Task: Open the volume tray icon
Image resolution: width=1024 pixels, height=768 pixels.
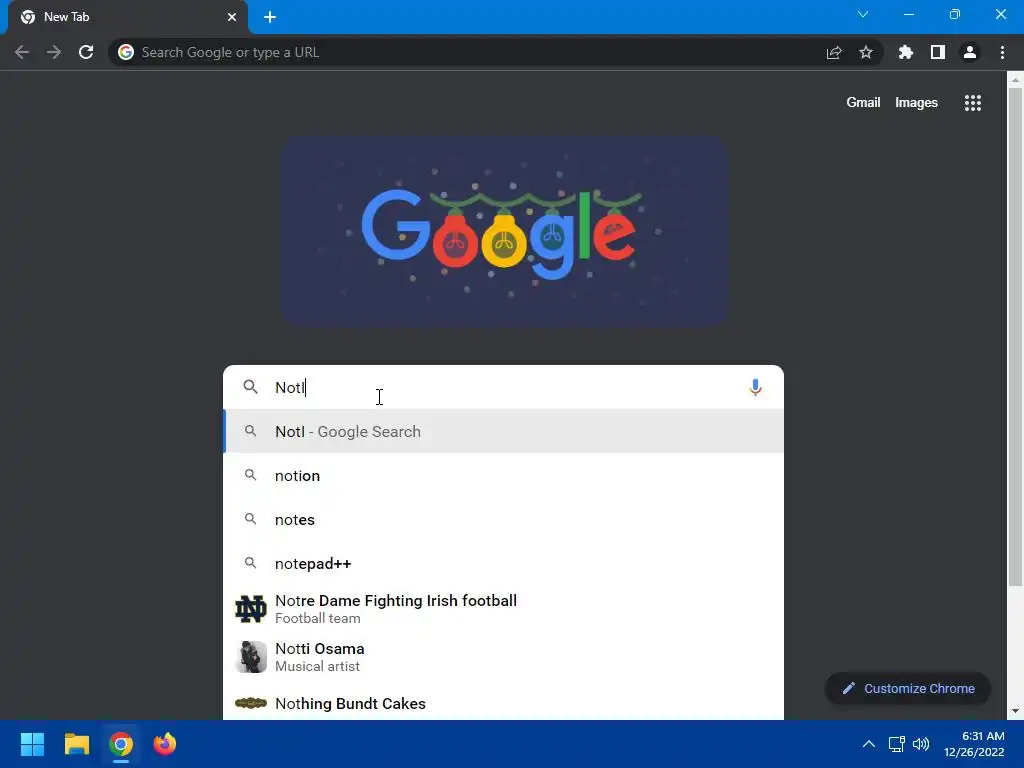Action: [x=921, y=744]
